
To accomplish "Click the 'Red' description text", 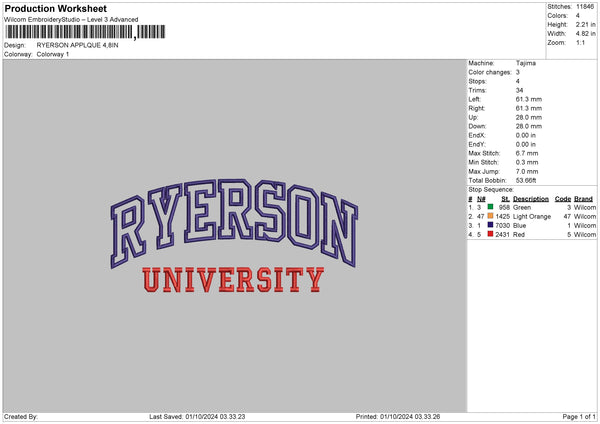I will click(519, 235).
